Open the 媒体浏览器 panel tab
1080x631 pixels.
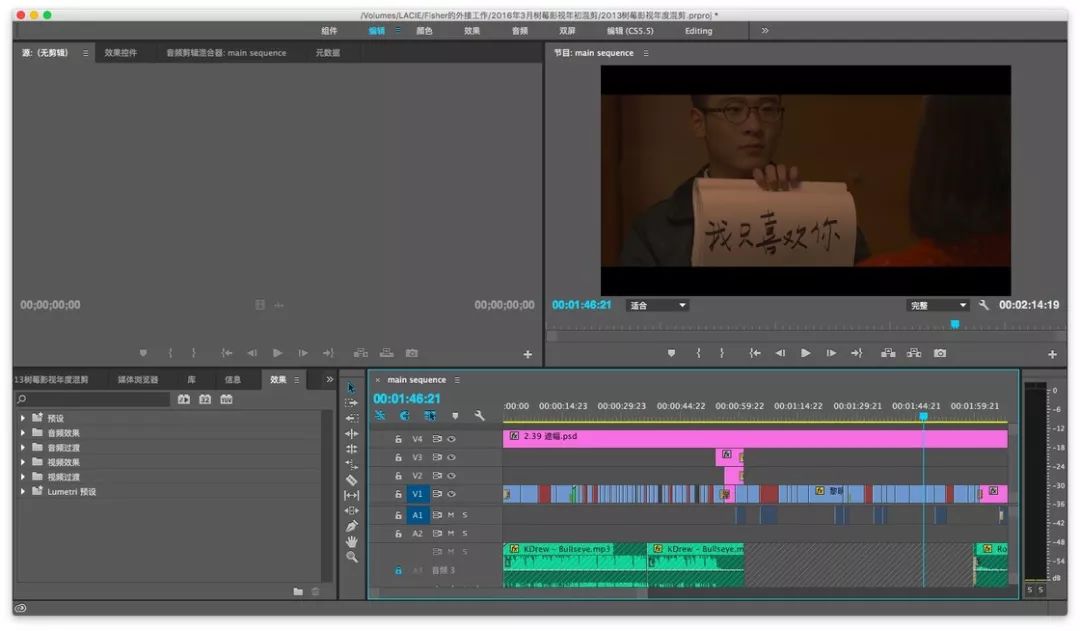[x=138, y=380]
